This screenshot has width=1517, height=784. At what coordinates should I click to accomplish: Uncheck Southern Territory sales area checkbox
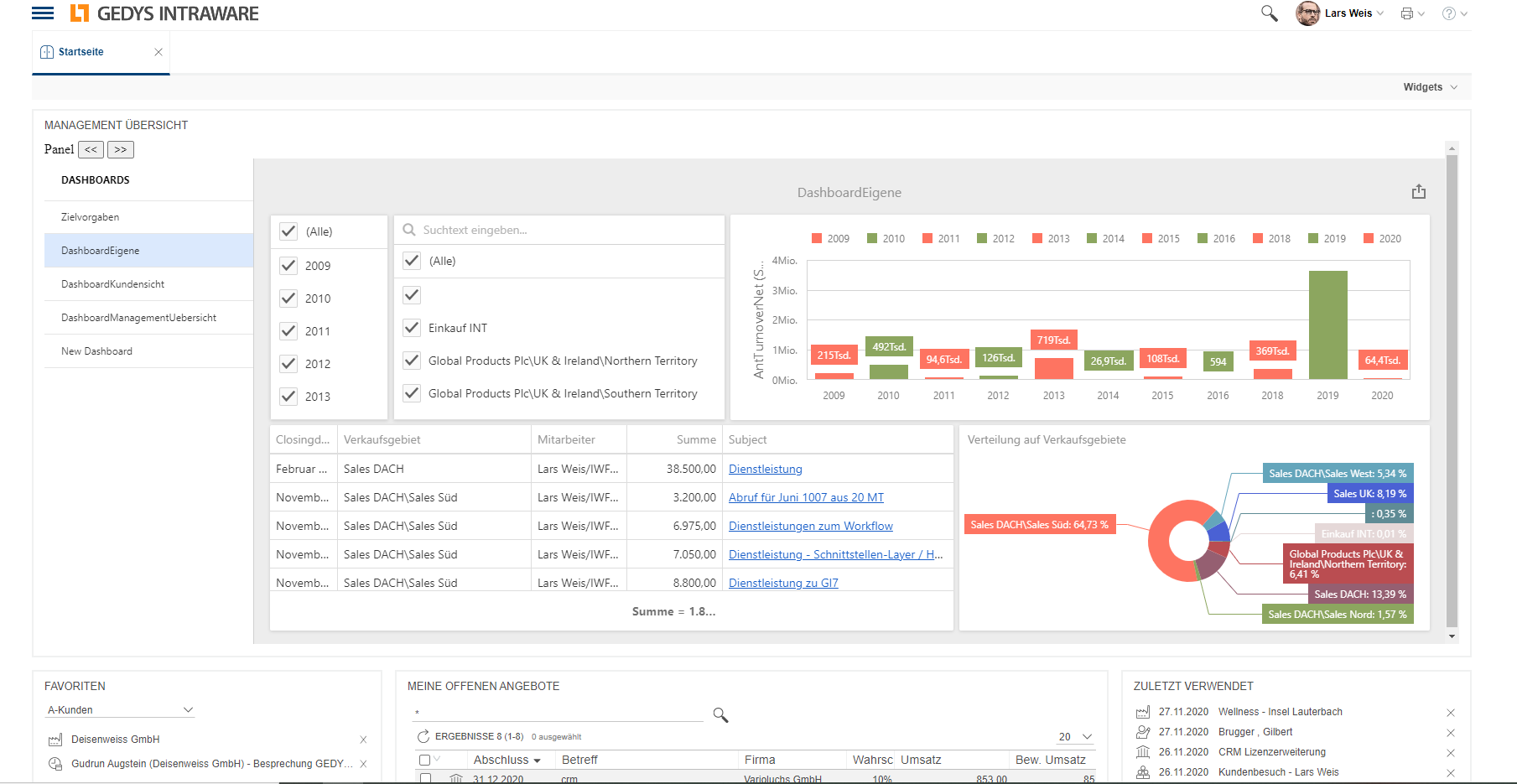pyautogui.click(x=412, y=393)
